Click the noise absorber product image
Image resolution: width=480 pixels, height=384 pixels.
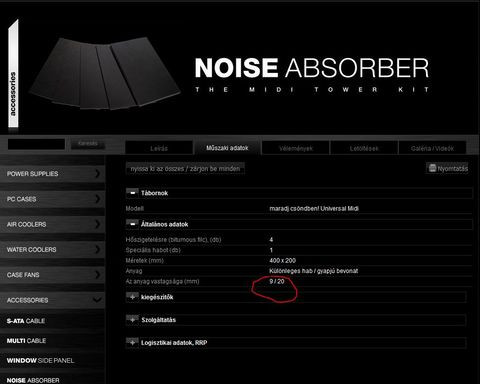(x=104, y=73)
